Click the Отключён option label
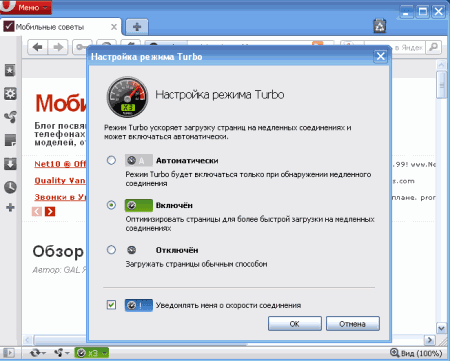The image size is (450, 361). pyautogui.click(x=177, y=250)
